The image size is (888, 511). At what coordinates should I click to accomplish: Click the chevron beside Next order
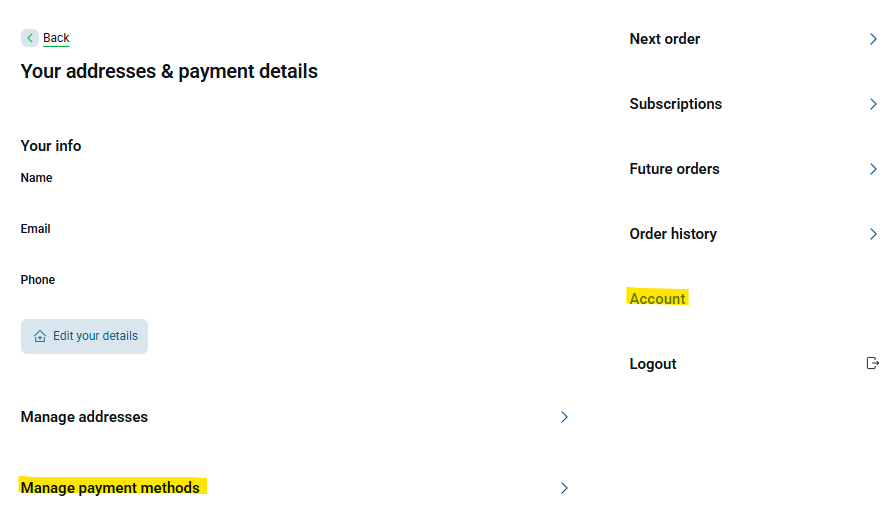873,39
